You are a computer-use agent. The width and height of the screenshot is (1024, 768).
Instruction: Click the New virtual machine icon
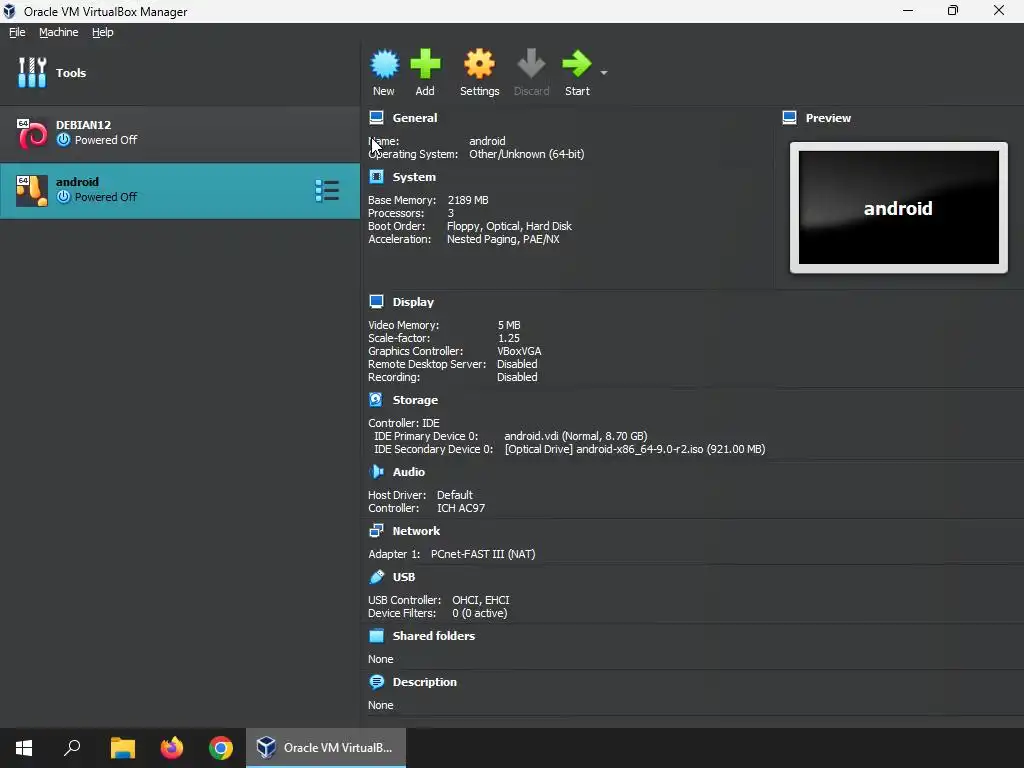coord(384,64)
